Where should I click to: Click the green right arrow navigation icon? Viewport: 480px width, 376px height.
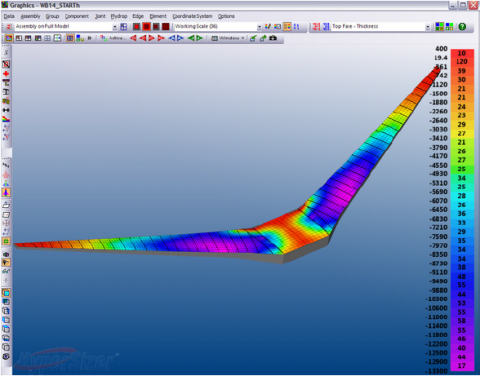coord(200,38)
